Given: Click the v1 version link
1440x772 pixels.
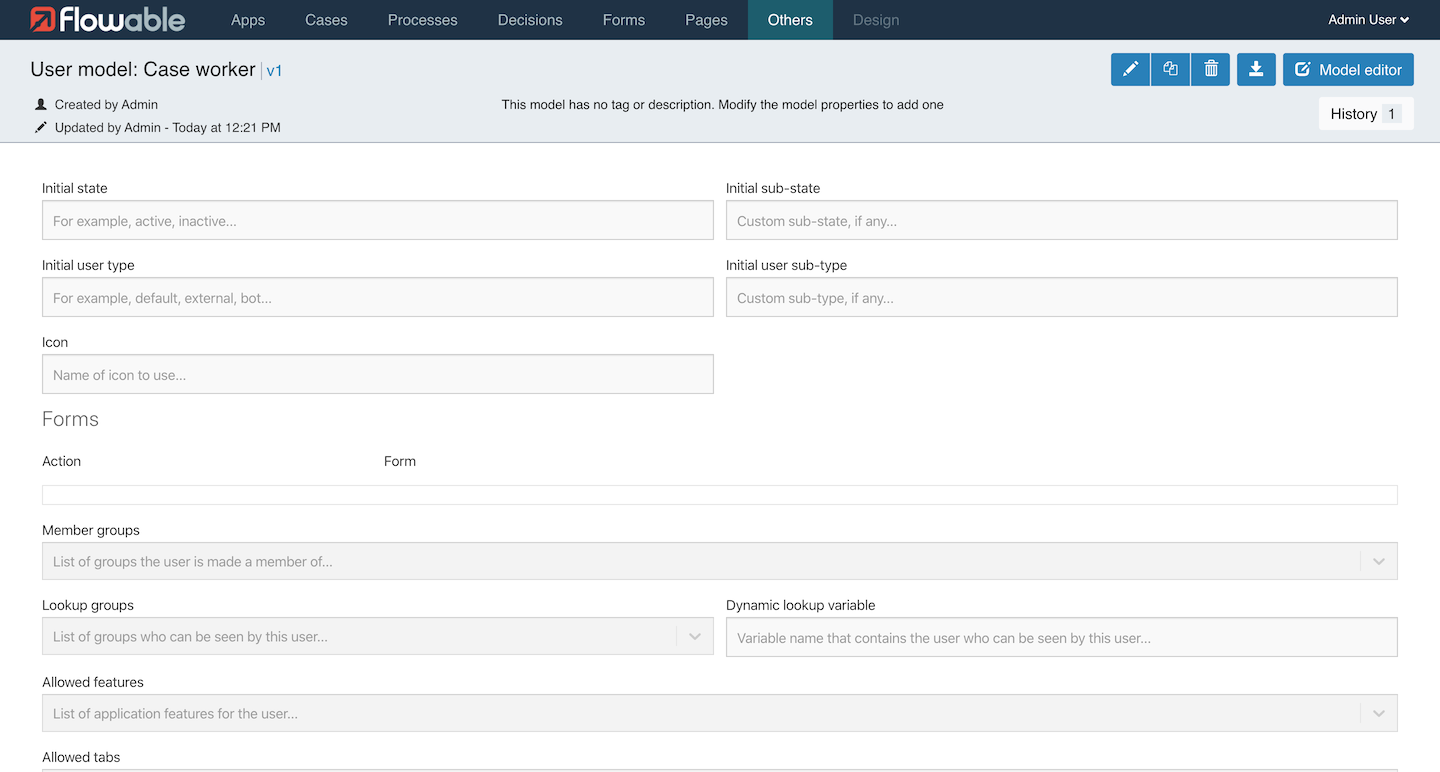Looking at the screenshot, I should pos(274,71).
